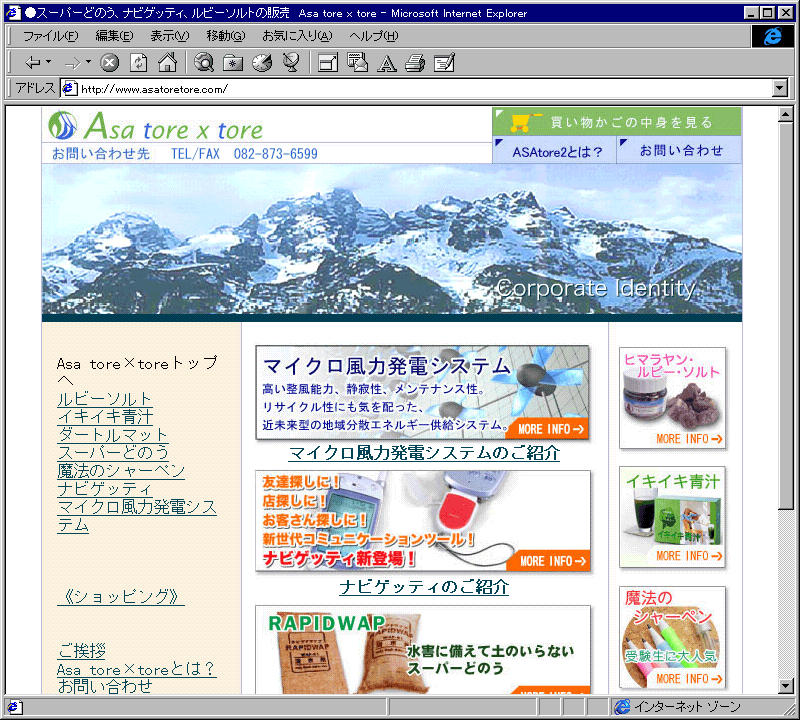
Task: Click the ナビゲッティ新登場 banner image
Action: pyautogui.click(x=423, y=520)
